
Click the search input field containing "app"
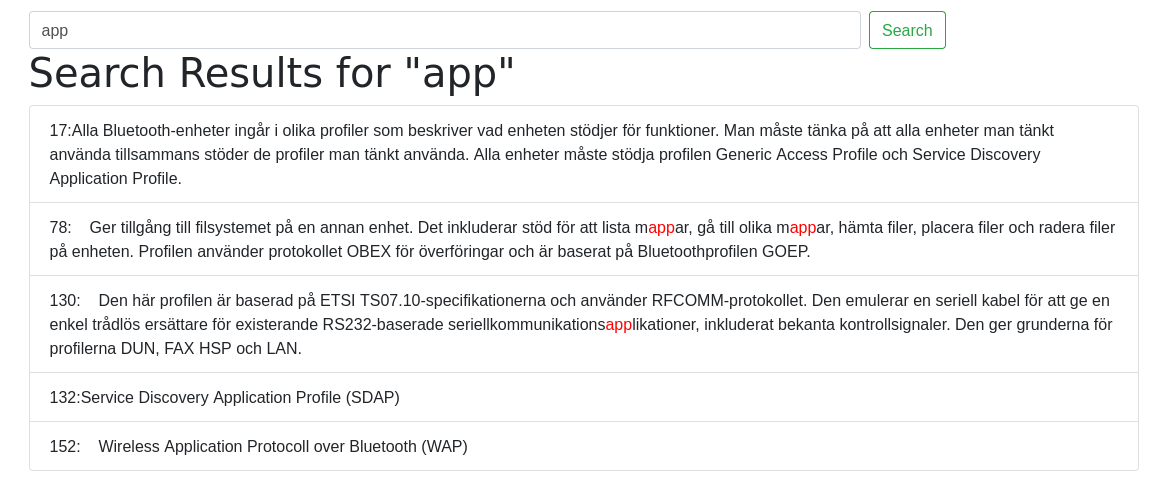point(444,30)
